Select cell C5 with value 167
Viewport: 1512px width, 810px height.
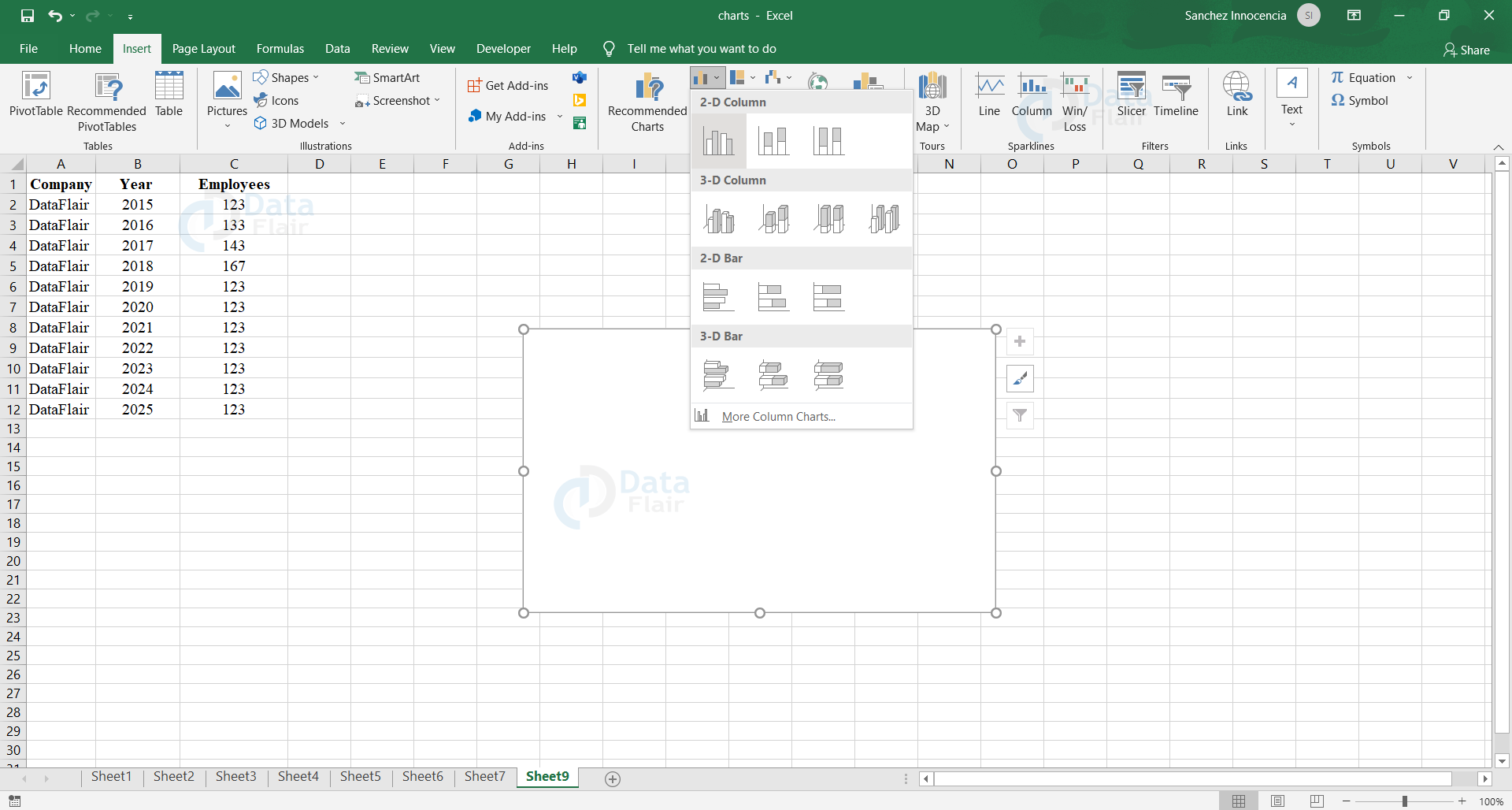coord(234,266)
